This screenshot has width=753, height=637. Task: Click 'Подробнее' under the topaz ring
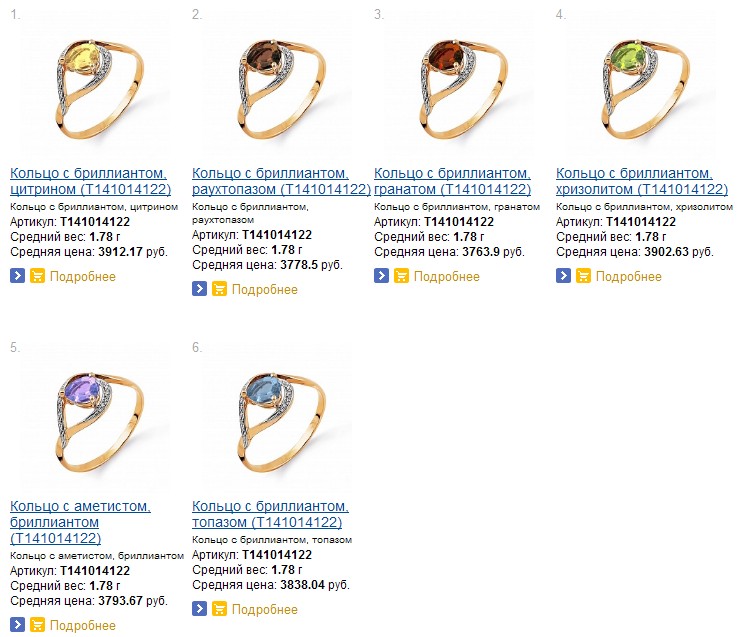click(264, 609)
